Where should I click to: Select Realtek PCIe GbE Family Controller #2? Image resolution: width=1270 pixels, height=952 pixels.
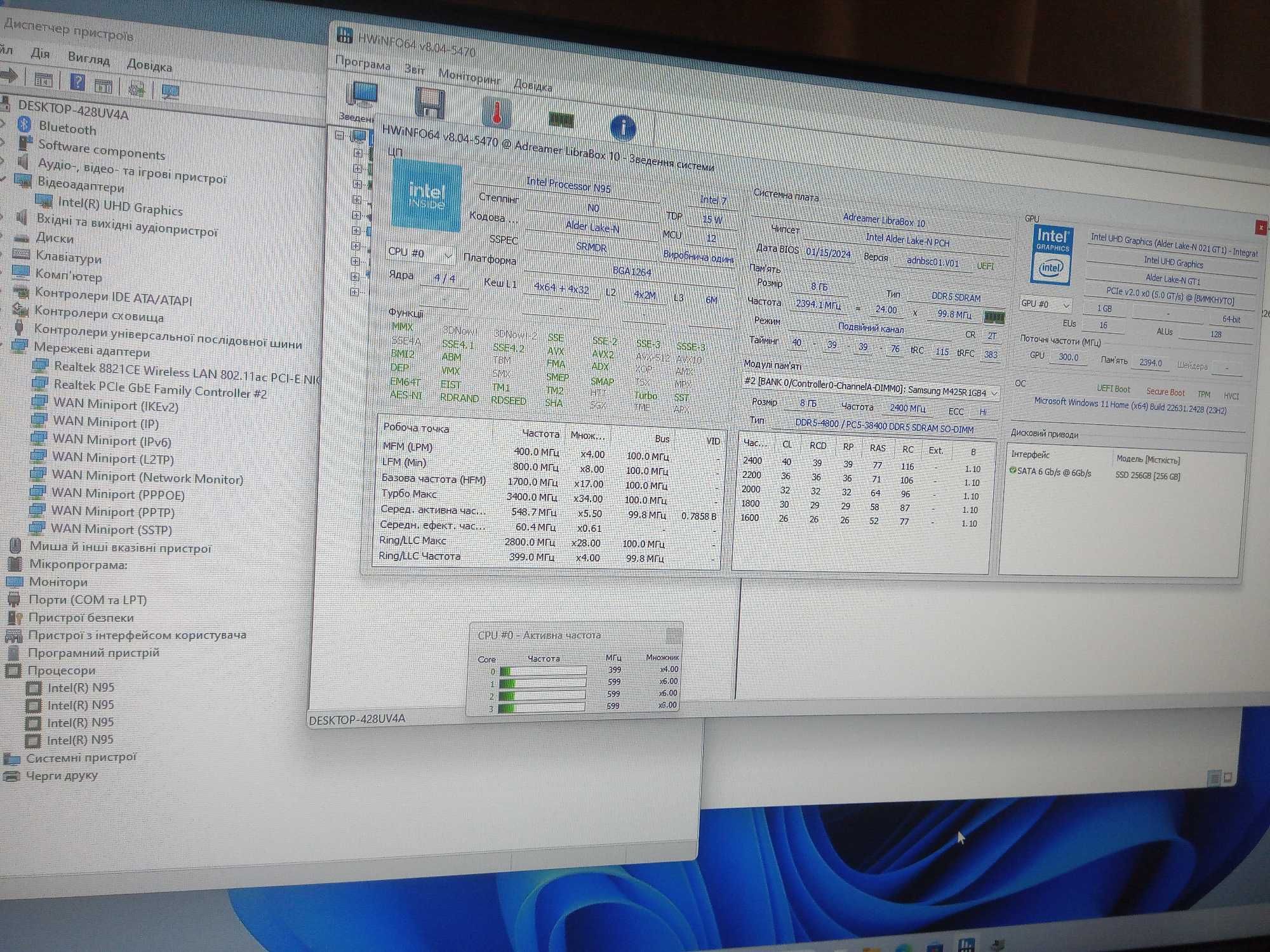[160, 388]
